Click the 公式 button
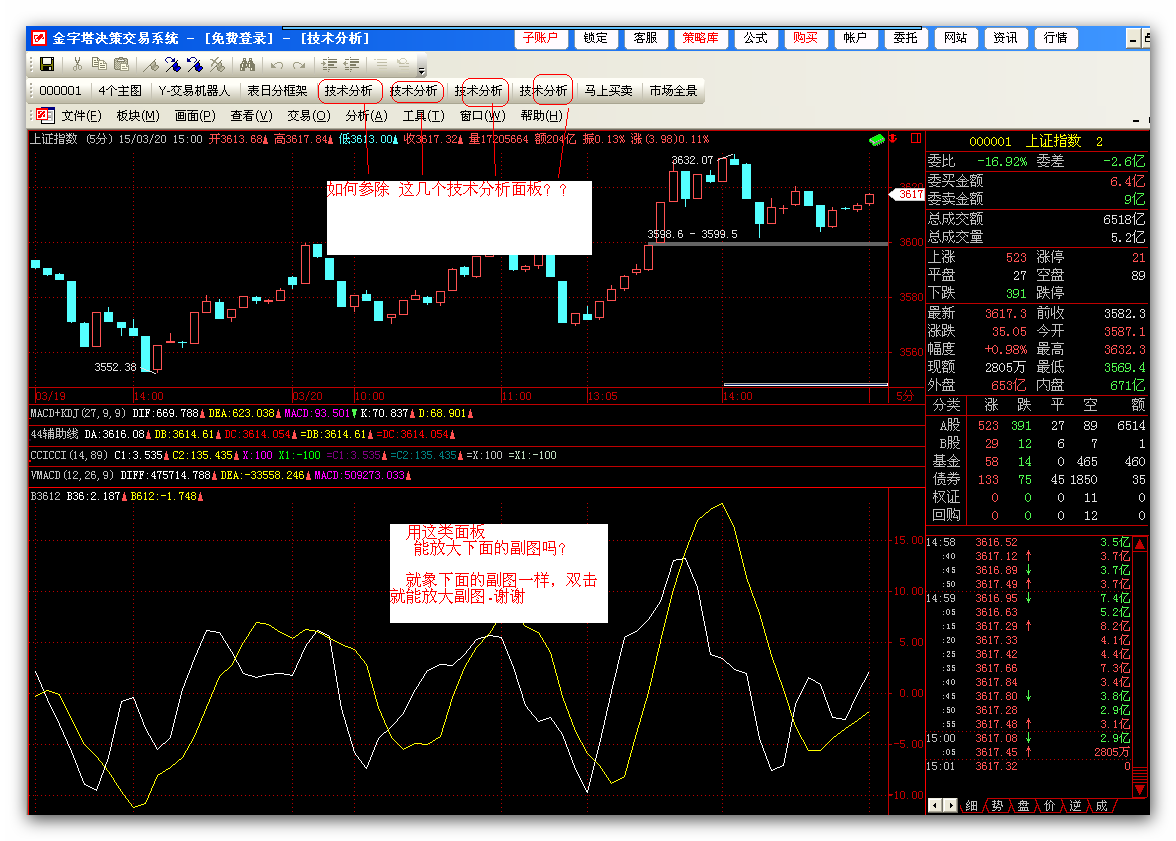 (755, 38)
